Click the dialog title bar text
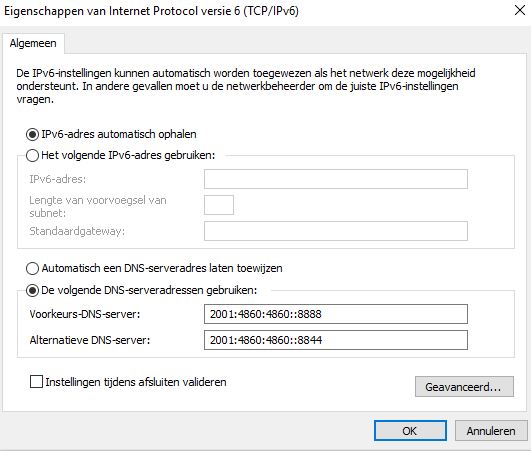This screenshot has height=451, width=531. click(x=151, y=11)
